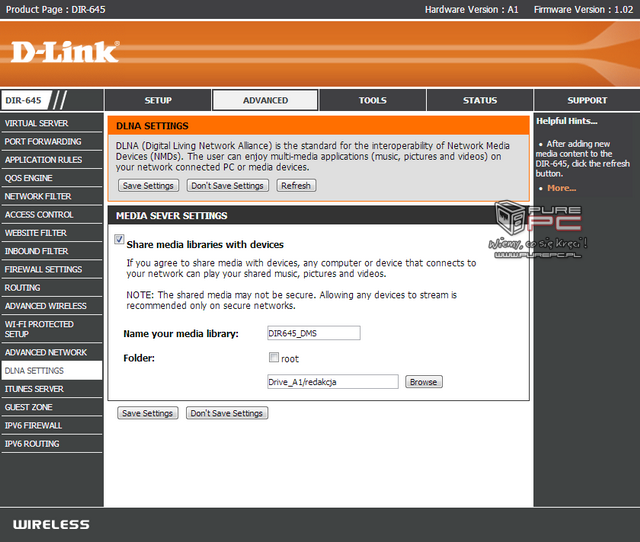The width and height of the screenshot is (640, 542).
Task: Click the D-Link logo
Action: click(x=65, y=52)
